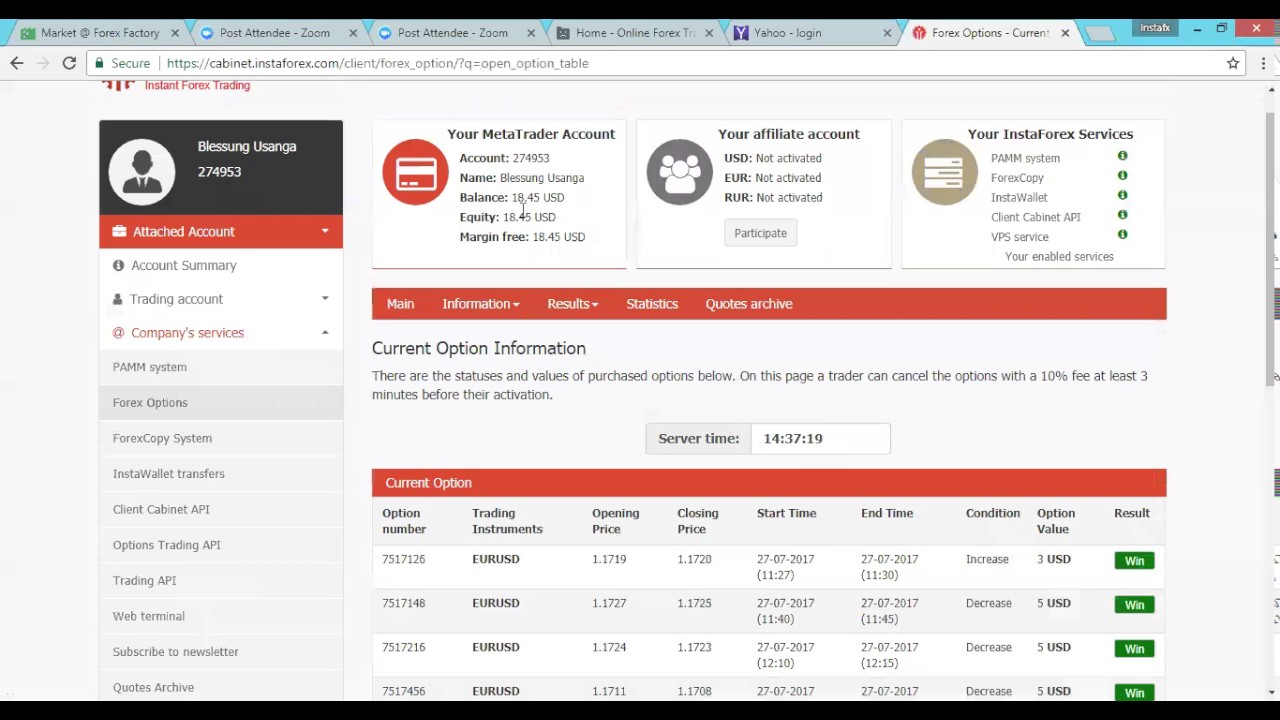Screen dimensions: 1280x720
Task: Open Information dropdown menu
Action: [x=481, y=304]
